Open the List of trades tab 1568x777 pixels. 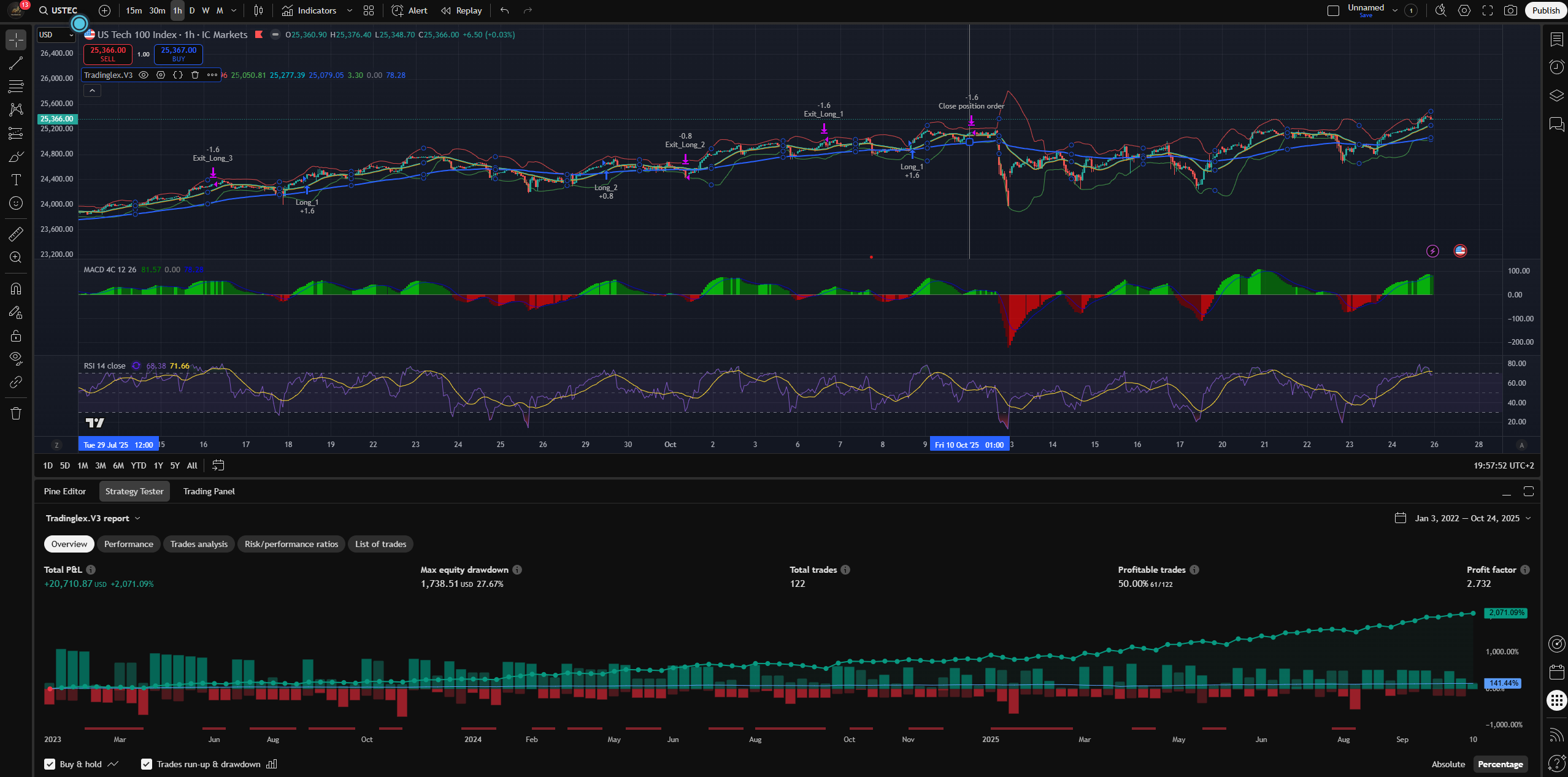tap(380, 544)
